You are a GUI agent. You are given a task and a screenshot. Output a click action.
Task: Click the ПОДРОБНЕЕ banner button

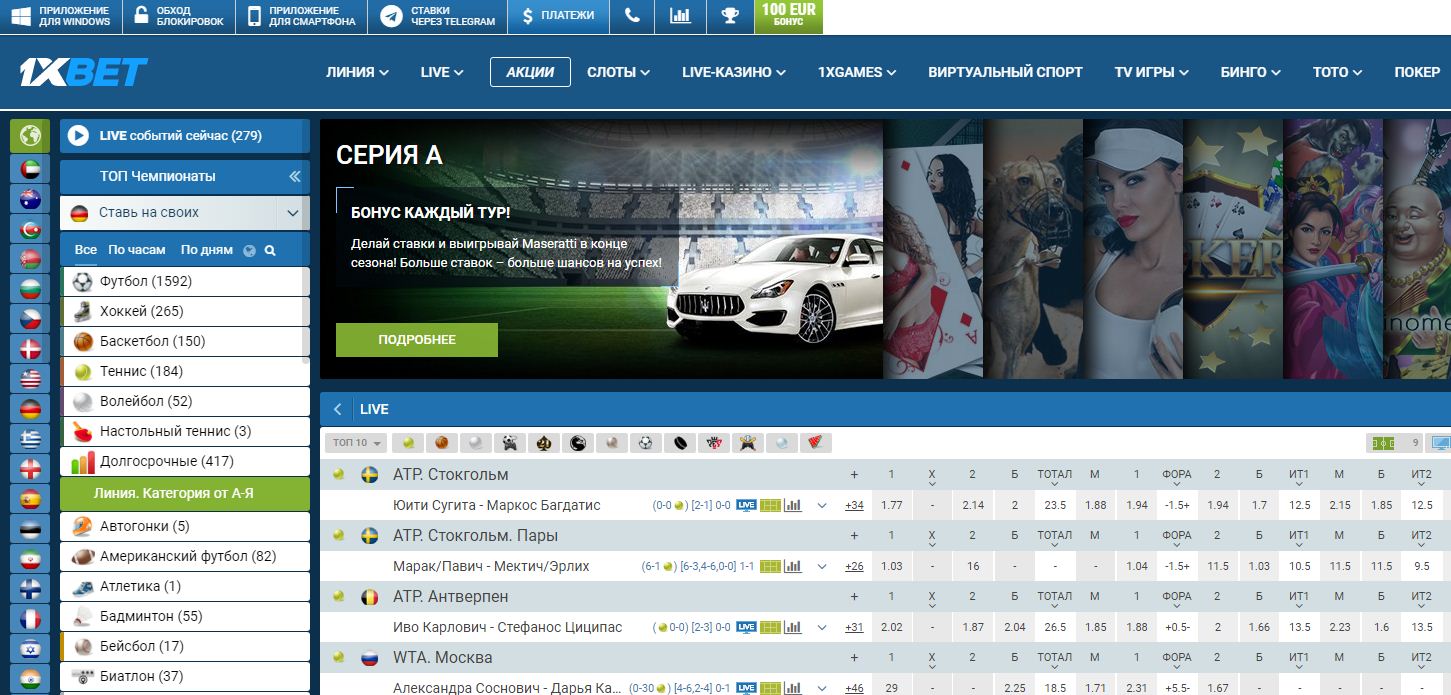[417, 340]
